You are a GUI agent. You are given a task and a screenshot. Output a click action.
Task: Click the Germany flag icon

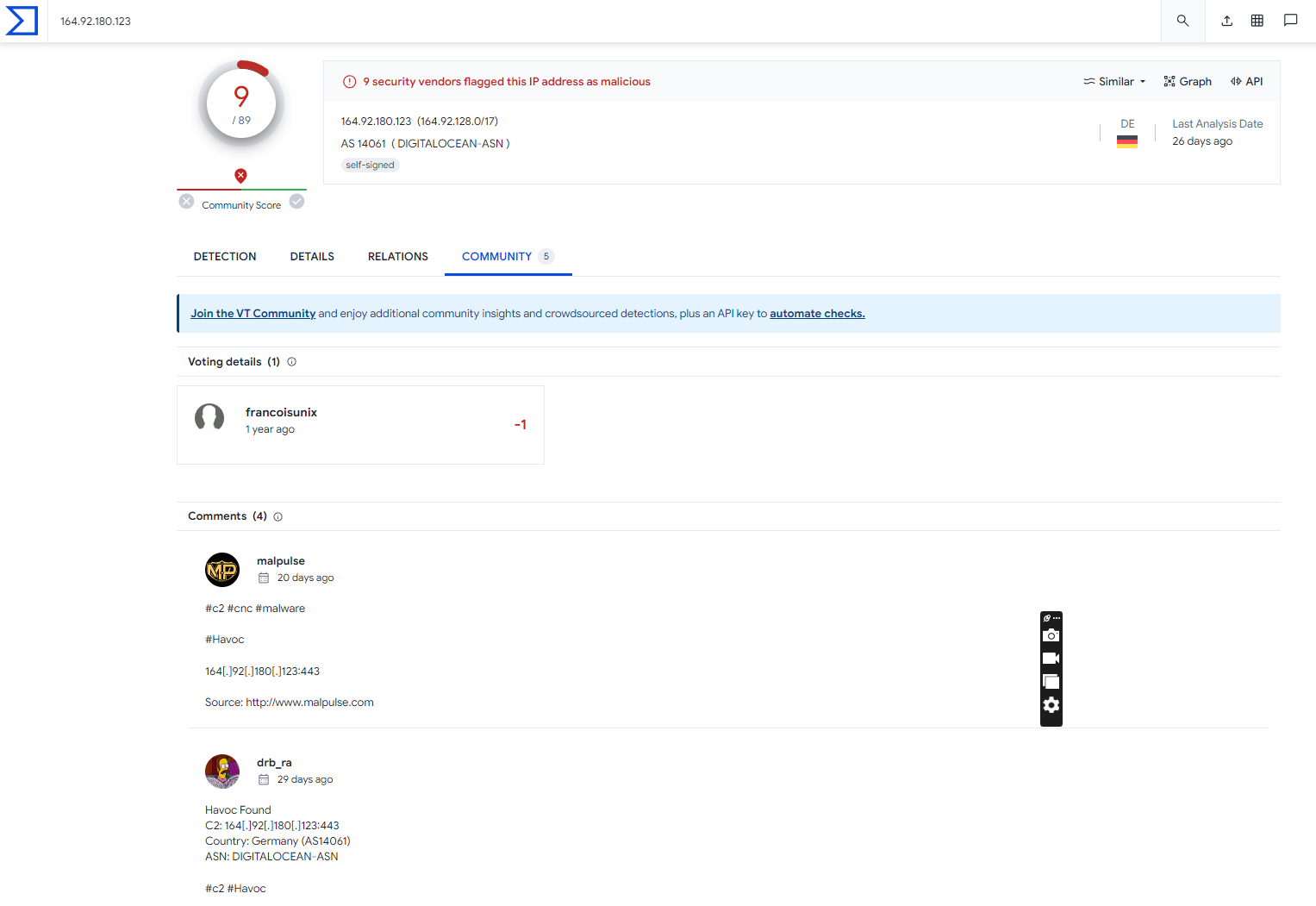[1127, 142]
